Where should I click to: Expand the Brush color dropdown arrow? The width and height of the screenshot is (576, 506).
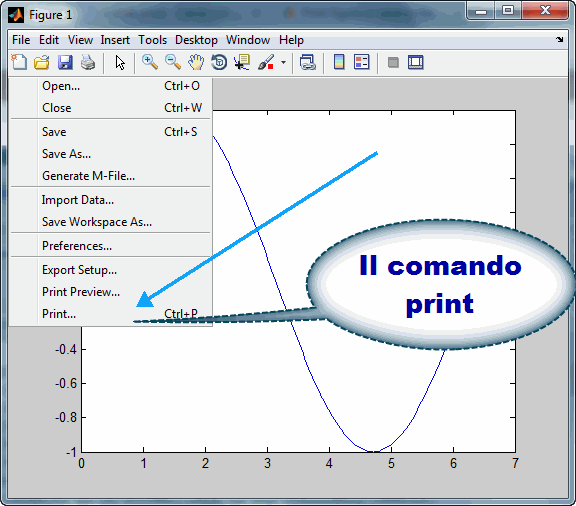tap(283, 62)
